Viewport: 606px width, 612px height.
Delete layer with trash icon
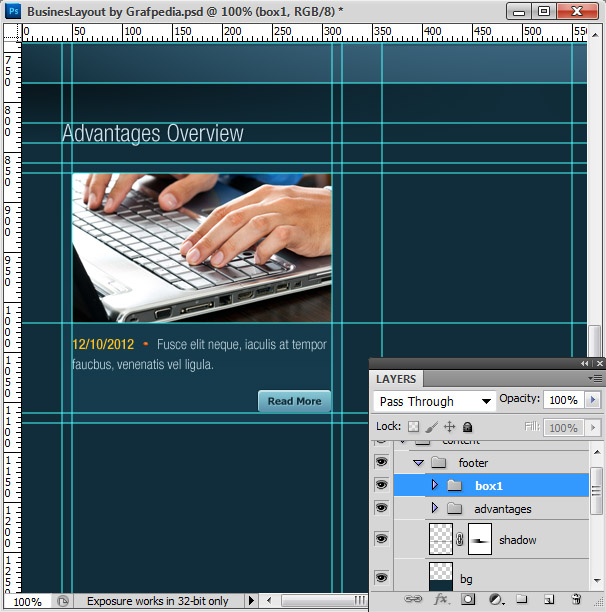576,599
